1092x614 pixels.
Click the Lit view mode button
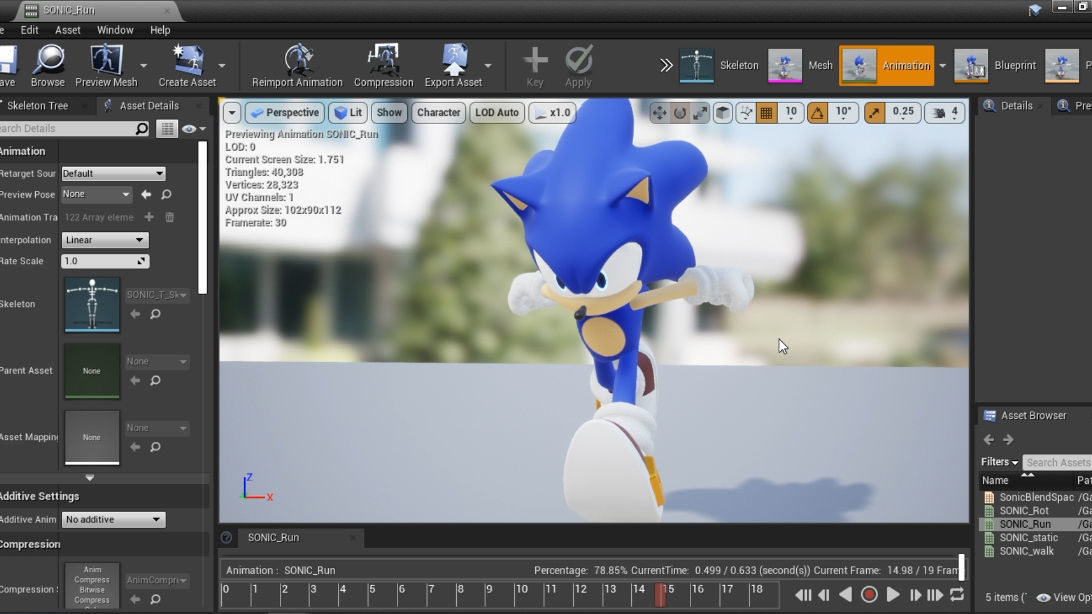coord(348,113)
